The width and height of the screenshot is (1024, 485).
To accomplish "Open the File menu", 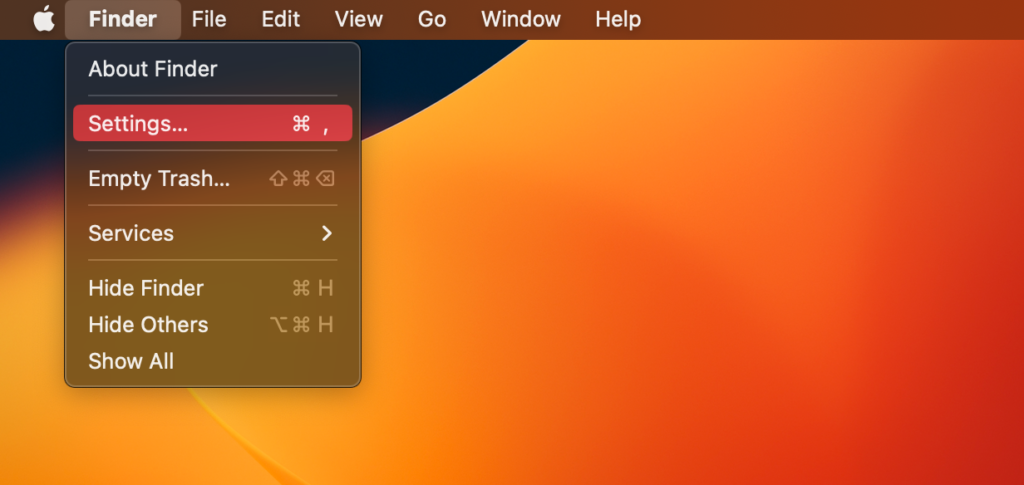I will pyautogui.click(x=209, y=19).
